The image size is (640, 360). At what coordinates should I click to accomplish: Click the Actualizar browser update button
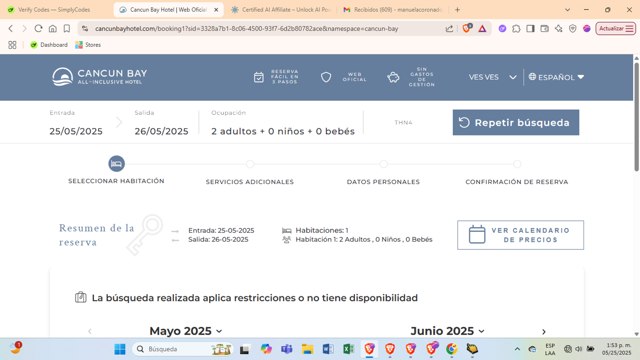point(616,29)
